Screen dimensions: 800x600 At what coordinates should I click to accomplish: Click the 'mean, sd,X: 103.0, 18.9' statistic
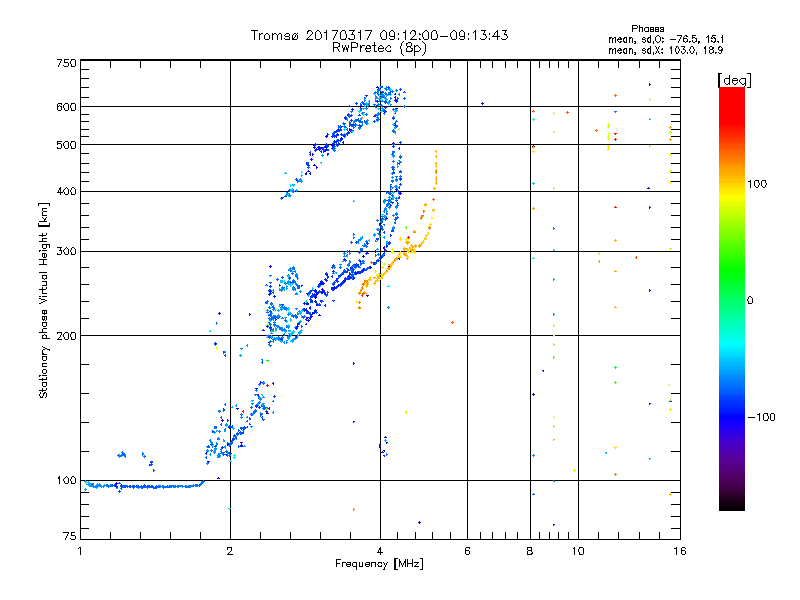click(x=666, y=50)
